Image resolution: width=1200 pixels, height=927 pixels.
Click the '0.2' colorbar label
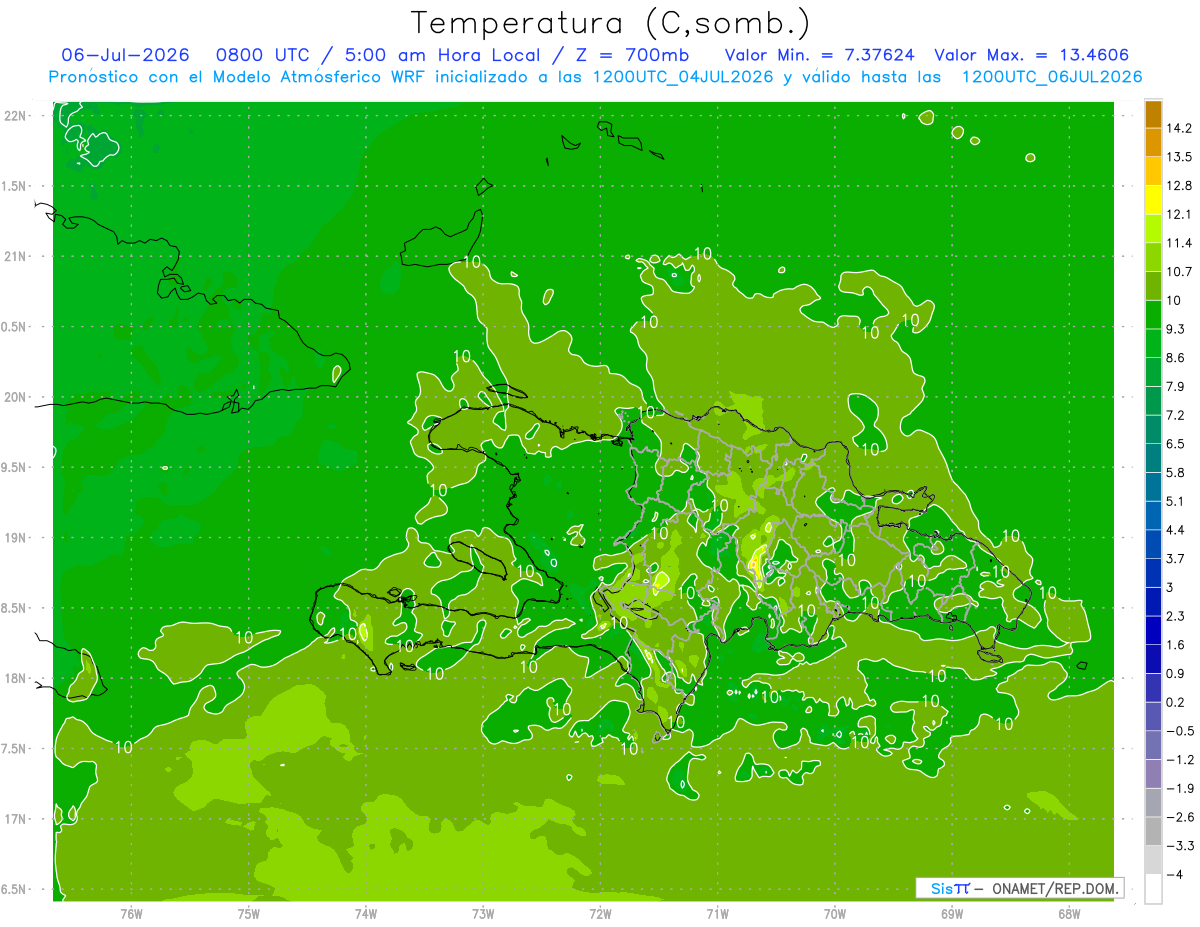(1176, 702)
